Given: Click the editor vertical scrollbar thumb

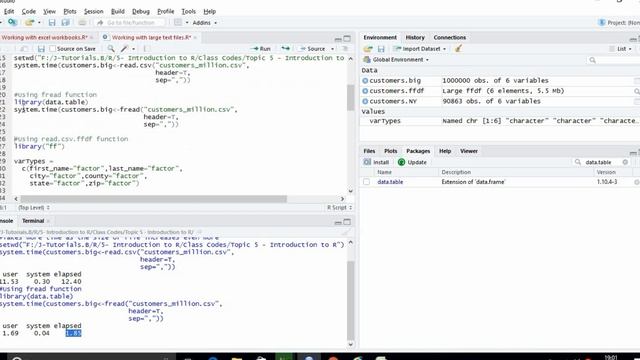Looking at the screenshot, I should click(351, 98).
